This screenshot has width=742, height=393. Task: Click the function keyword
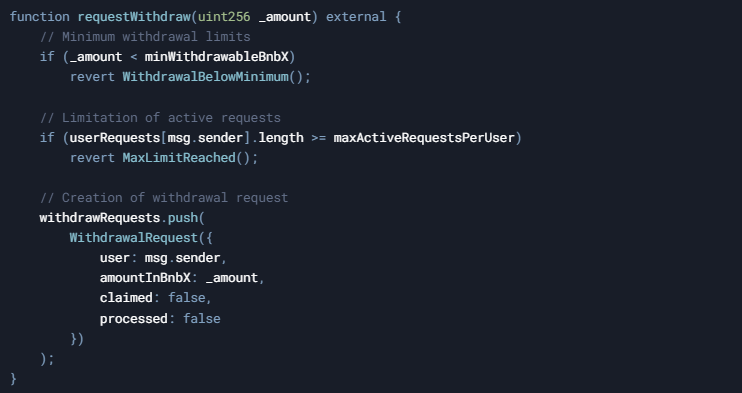[x=40, y=17]
